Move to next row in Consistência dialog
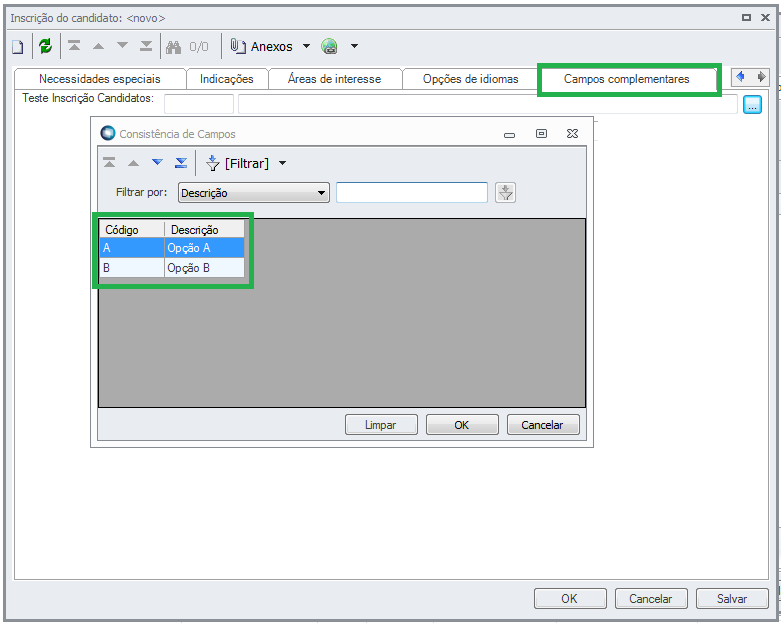Screen dimensions: 781x623 pos(157,162)
